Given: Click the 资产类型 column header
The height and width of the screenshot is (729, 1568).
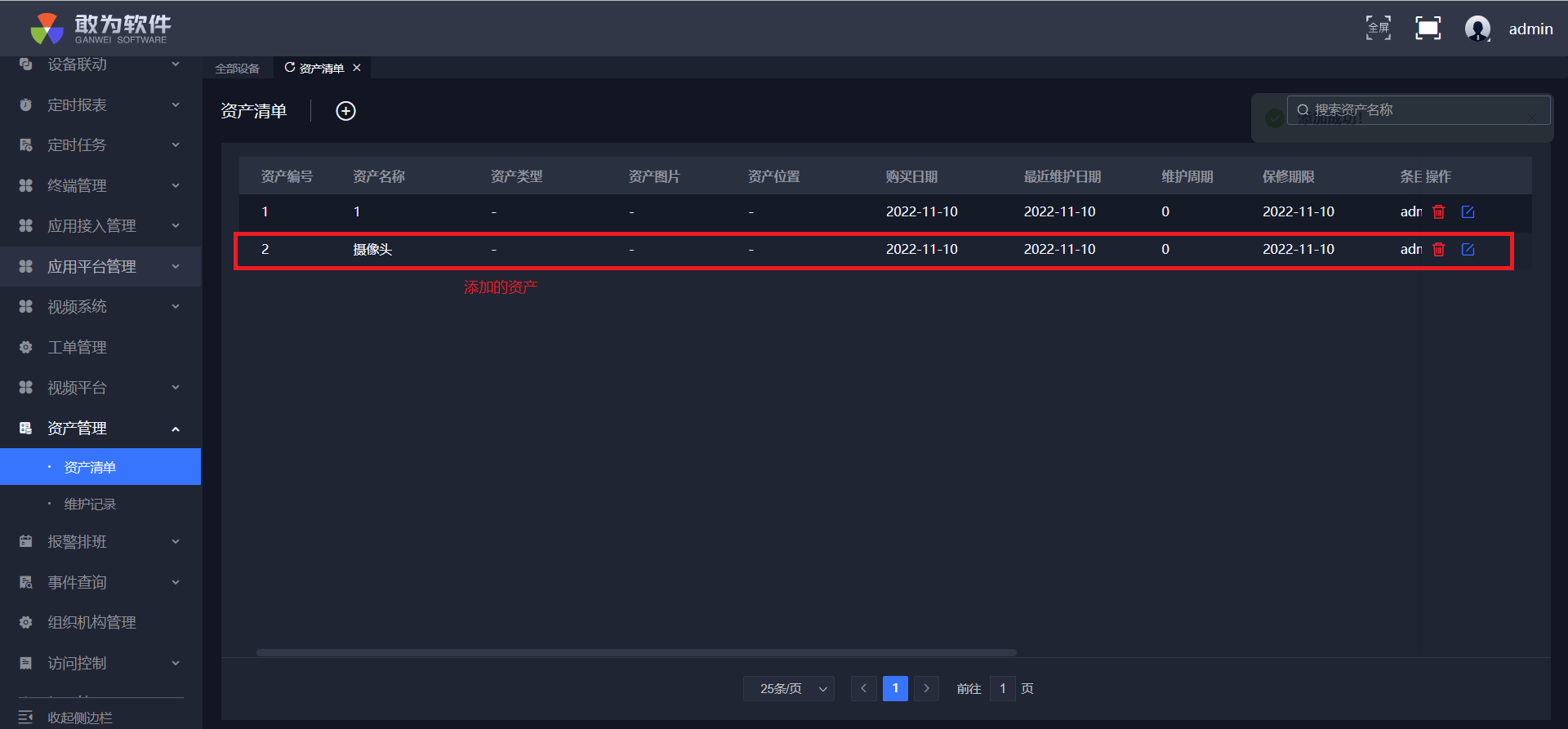Looking at the screenshot, I should point(516,176).
